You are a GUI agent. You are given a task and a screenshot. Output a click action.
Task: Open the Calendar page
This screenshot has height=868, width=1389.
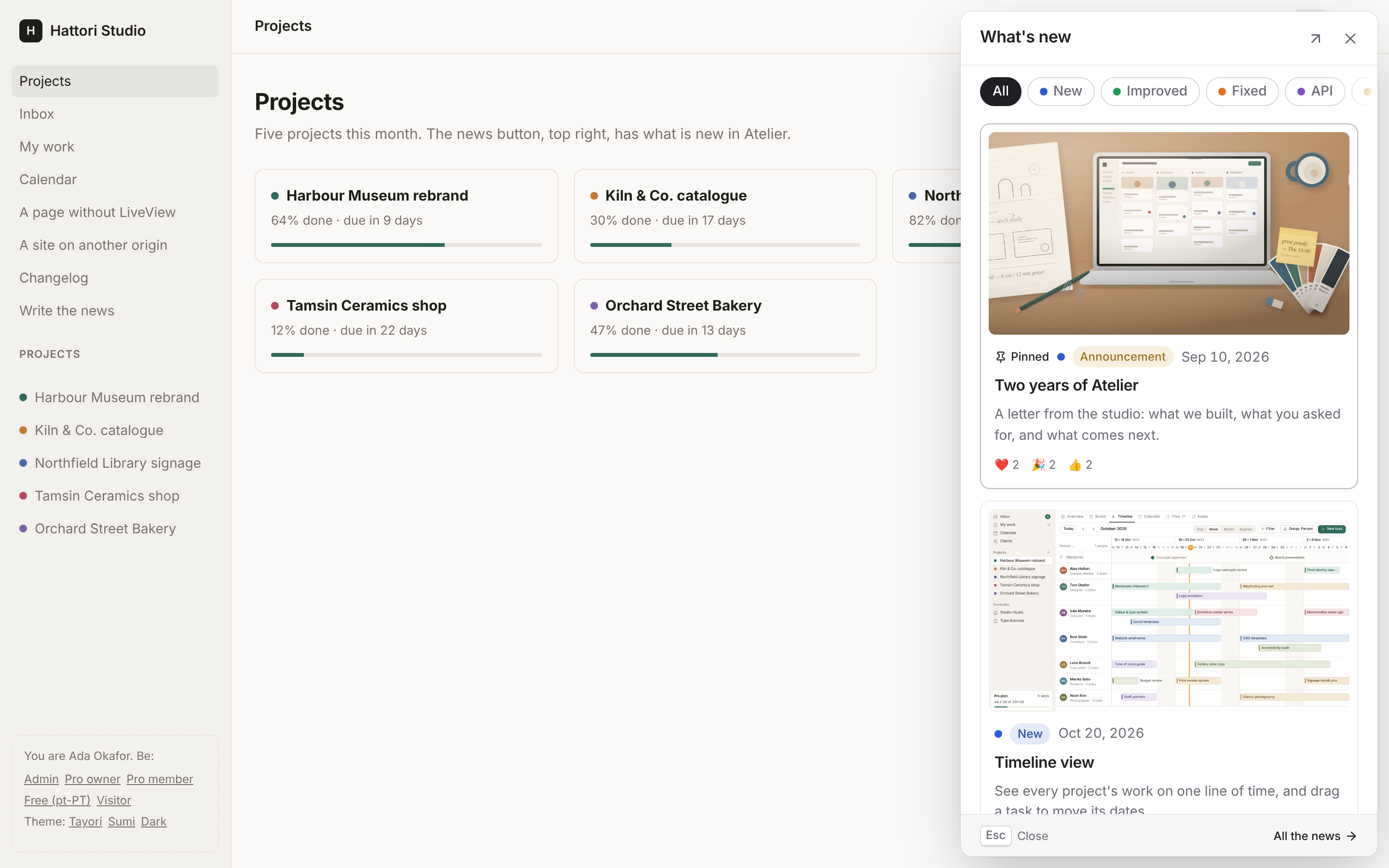(115, 179)
